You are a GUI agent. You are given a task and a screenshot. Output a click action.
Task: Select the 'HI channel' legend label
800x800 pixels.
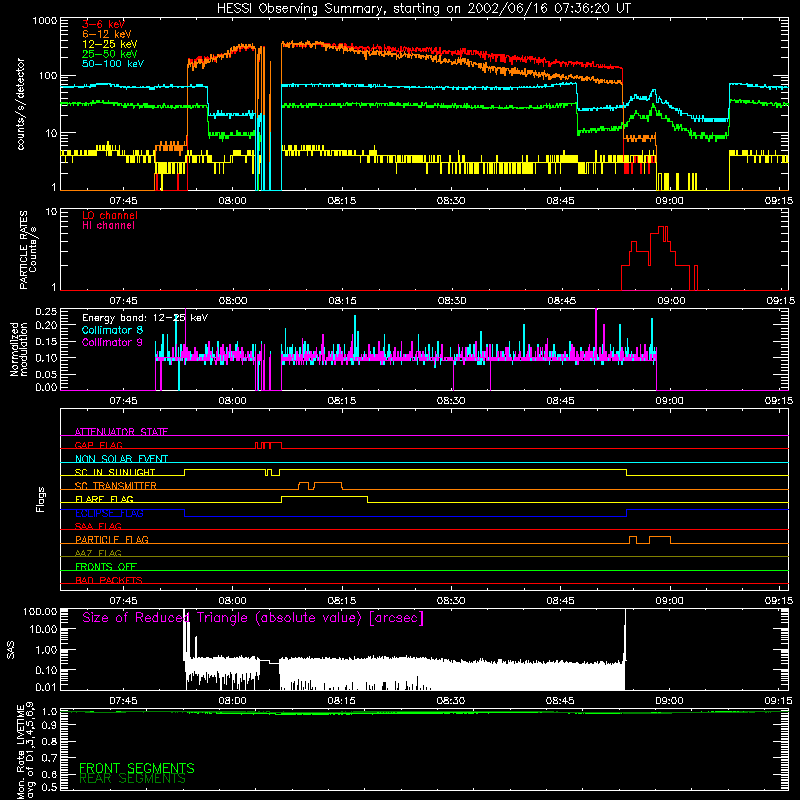pyautogui.click(x=108, y=226)
